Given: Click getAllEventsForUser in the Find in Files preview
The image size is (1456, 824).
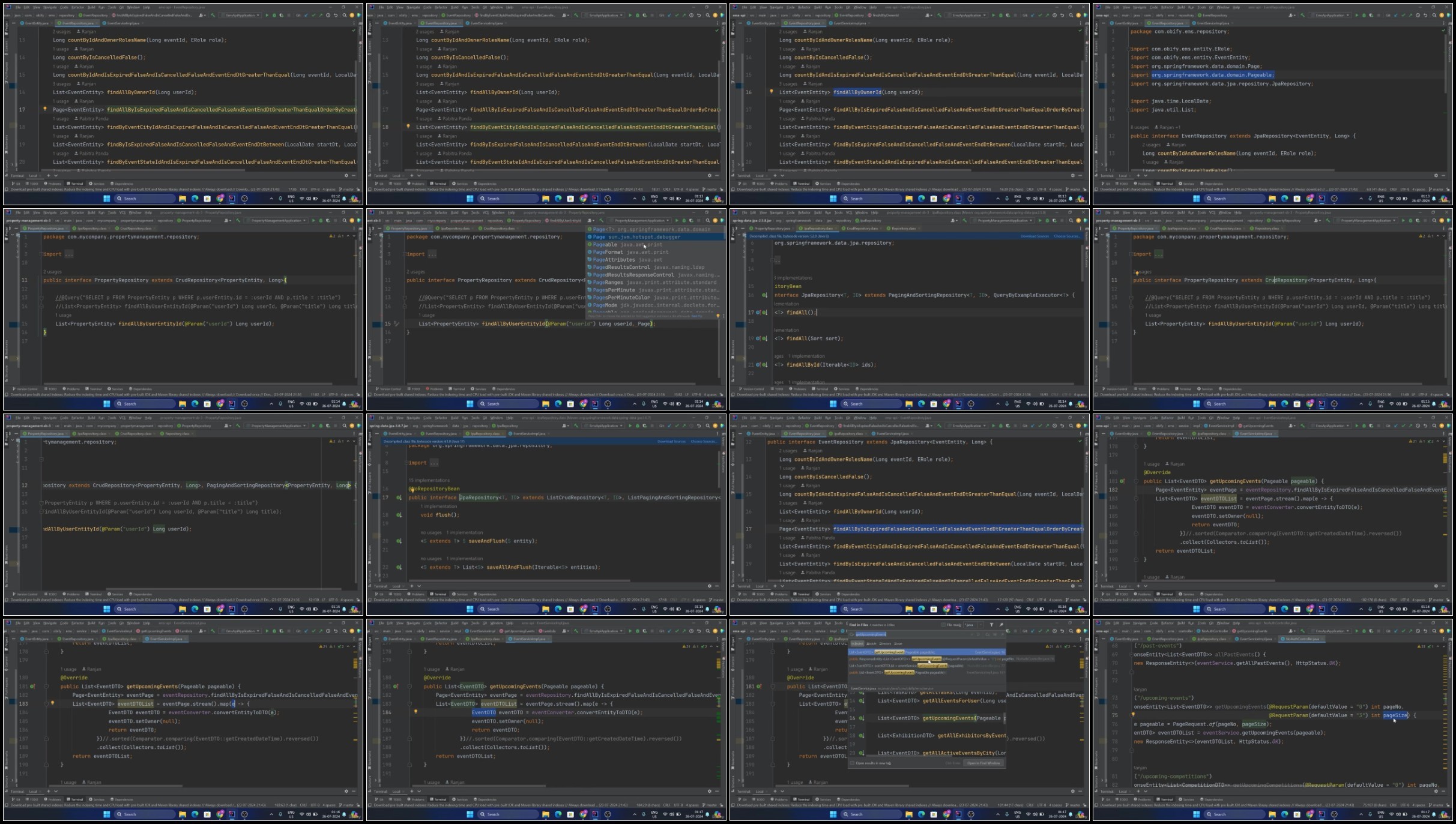Looking at the screenshot, I should point(951,700).
